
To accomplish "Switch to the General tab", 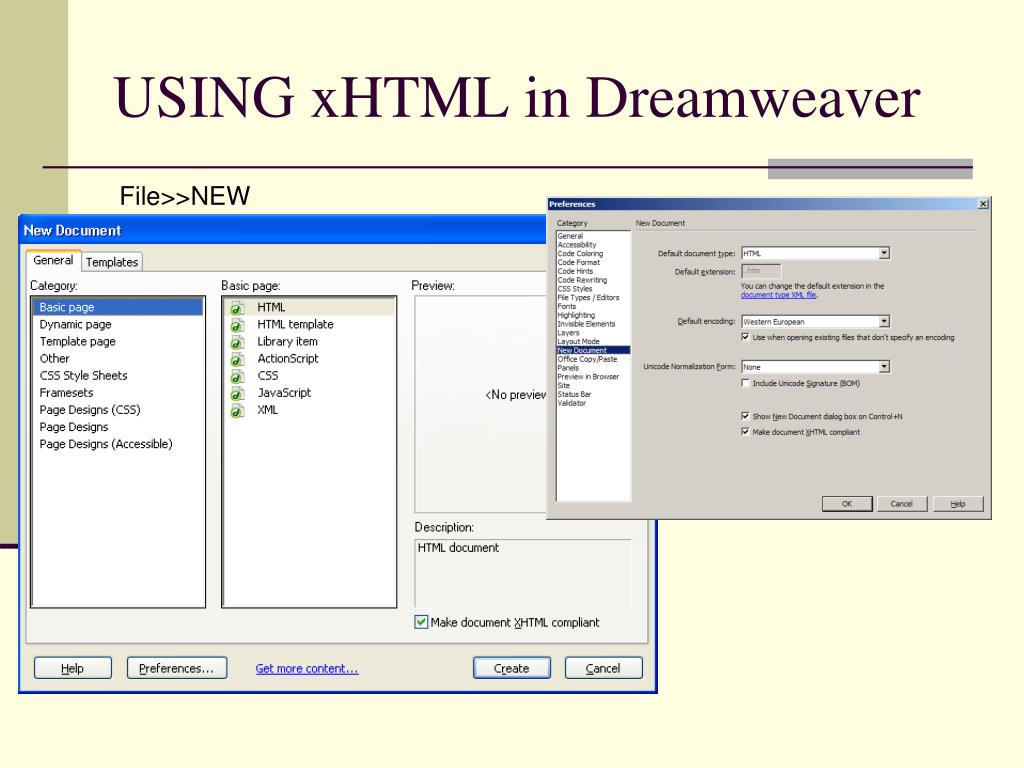I will 53,260.
